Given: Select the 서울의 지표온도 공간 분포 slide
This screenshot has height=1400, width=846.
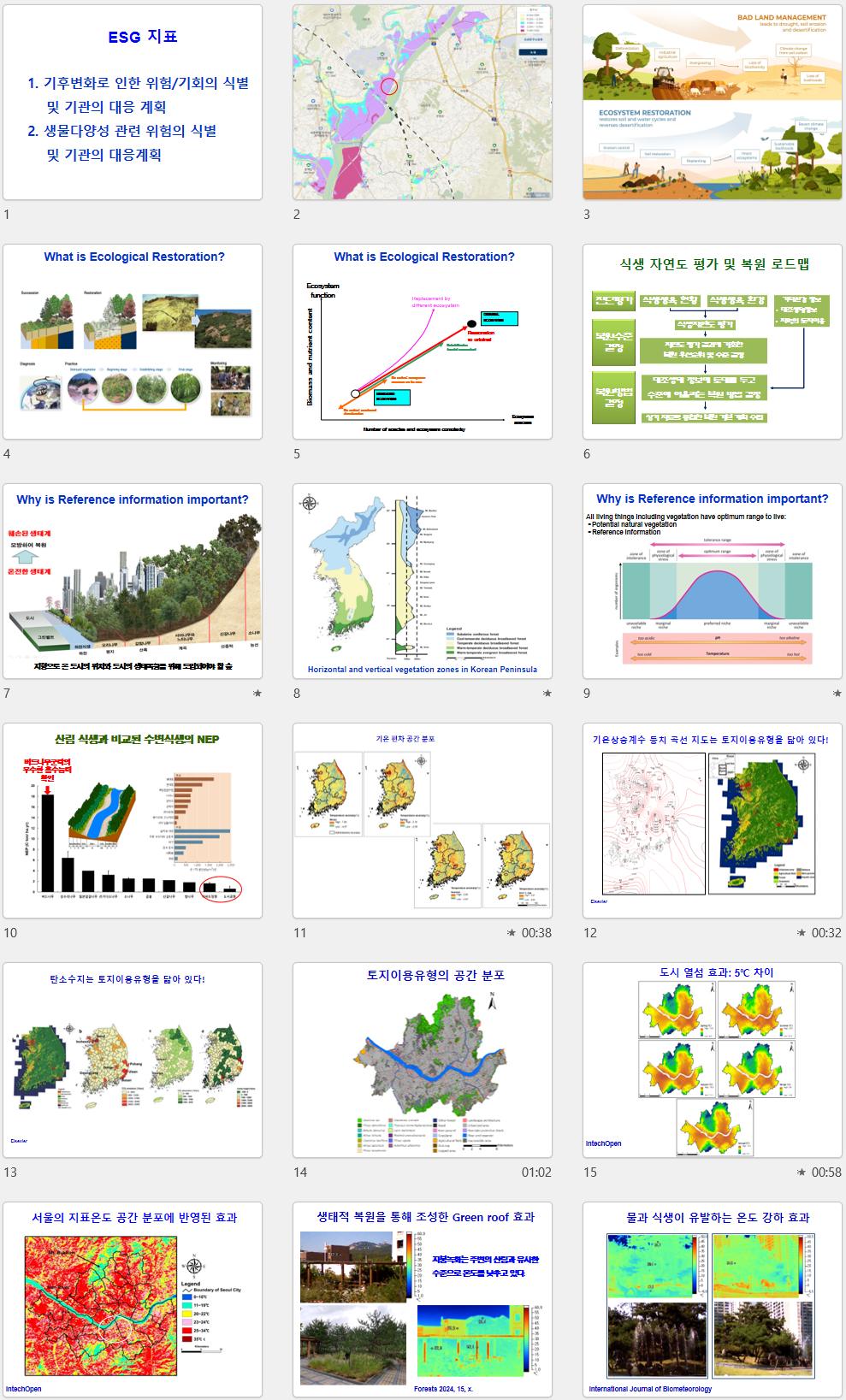Looking at the screenshot, I should [133, 1300].
